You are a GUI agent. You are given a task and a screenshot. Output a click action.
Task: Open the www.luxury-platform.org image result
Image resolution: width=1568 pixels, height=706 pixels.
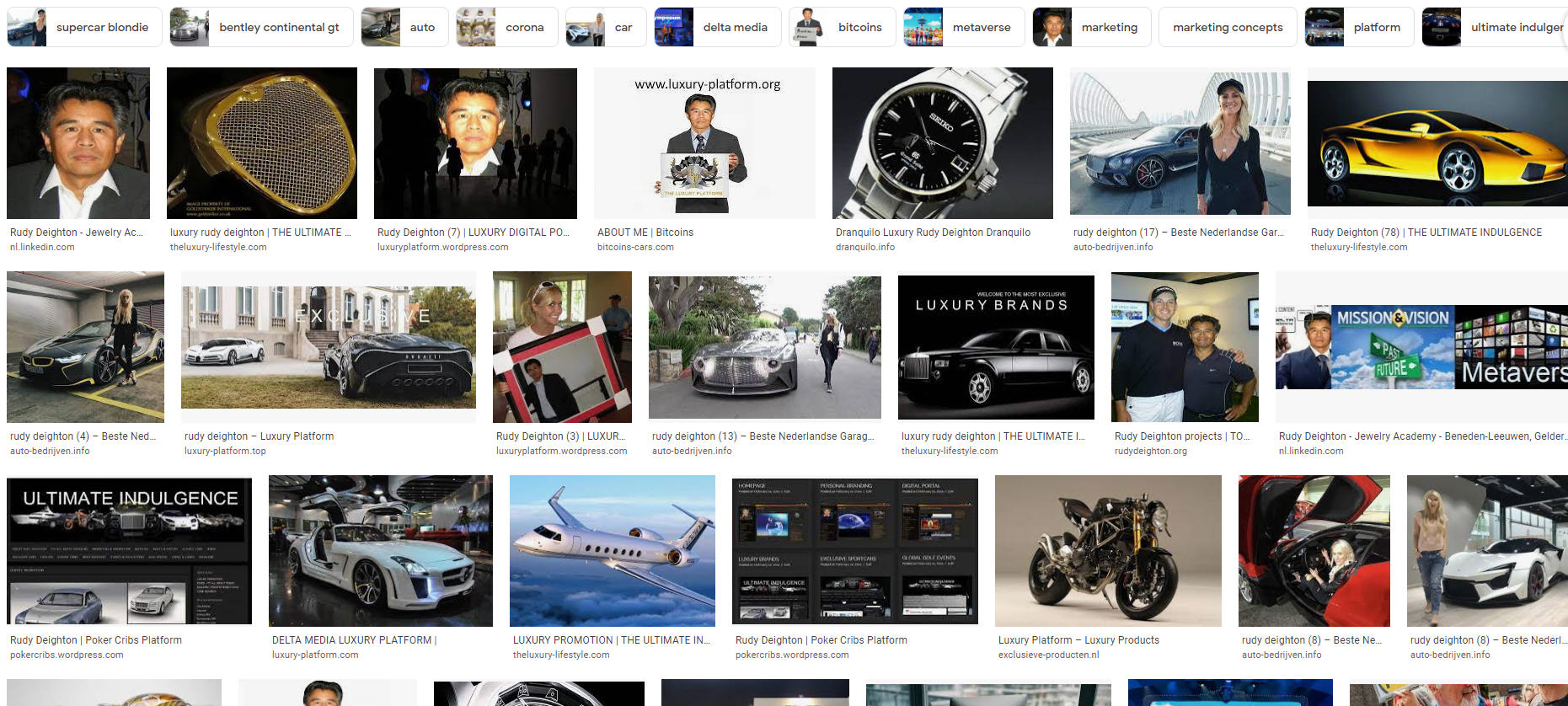tap(704, 143)
